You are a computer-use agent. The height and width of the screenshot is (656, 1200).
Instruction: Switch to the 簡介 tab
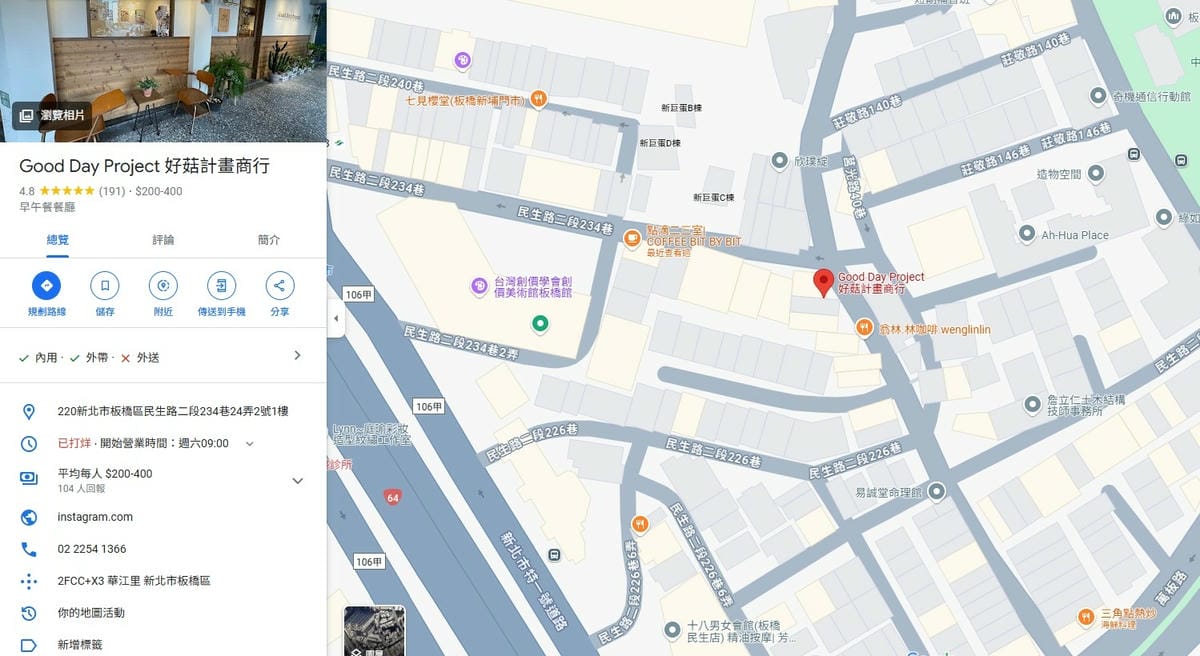269,240
